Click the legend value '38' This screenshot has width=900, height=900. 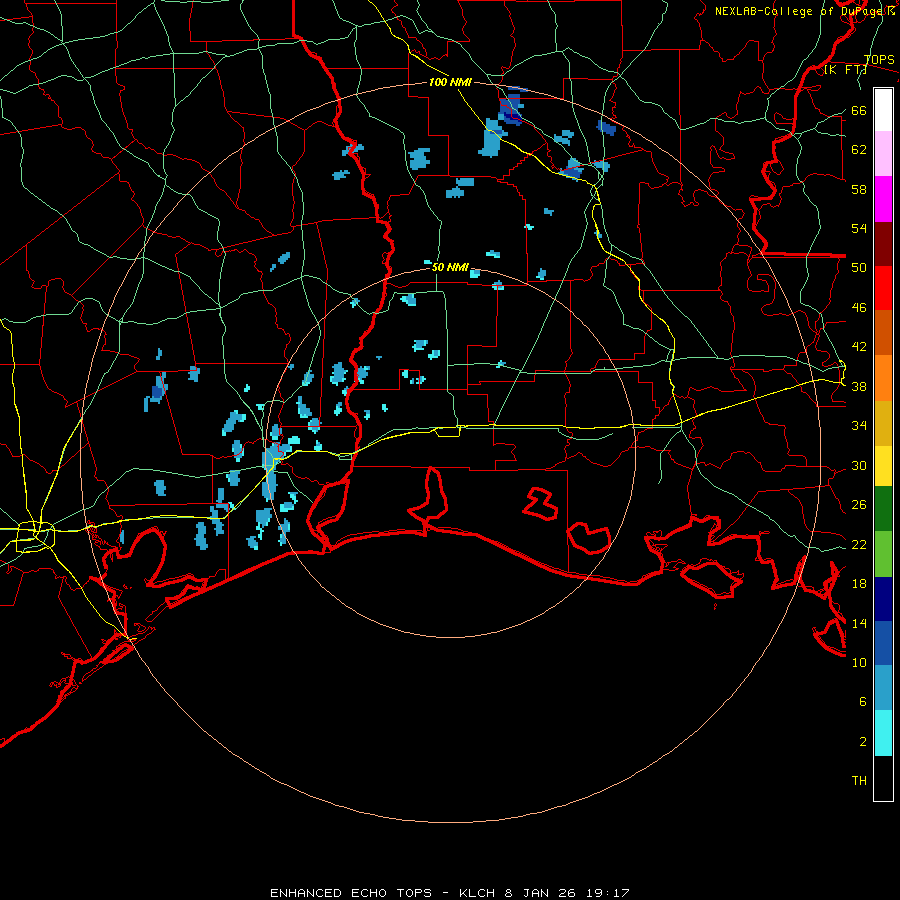click(x=859, y=386)
